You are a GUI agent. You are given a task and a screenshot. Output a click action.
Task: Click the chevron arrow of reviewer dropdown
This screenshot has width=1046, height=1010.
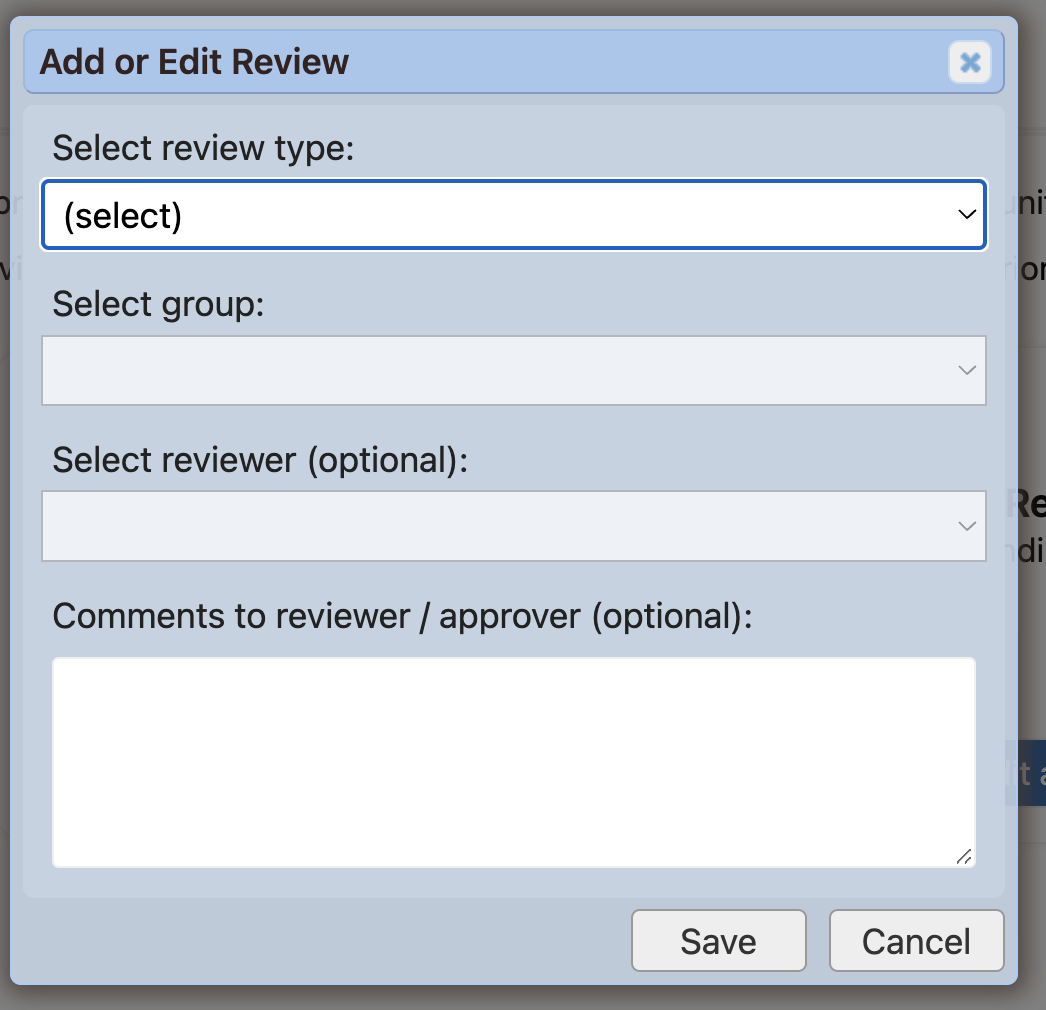pos(966,526)
